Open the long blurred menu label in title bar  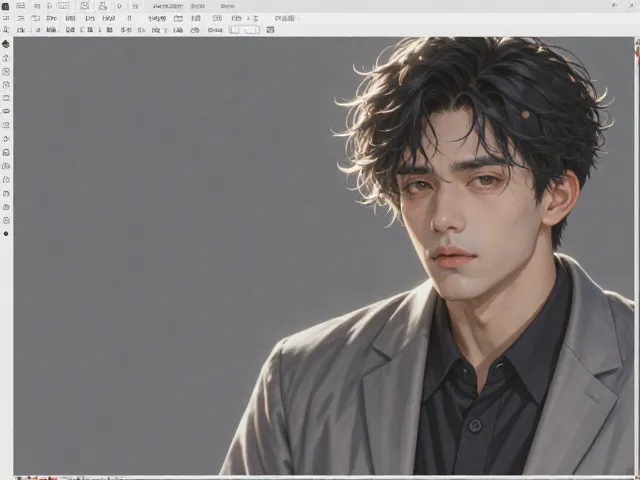(x=168, y=6)
